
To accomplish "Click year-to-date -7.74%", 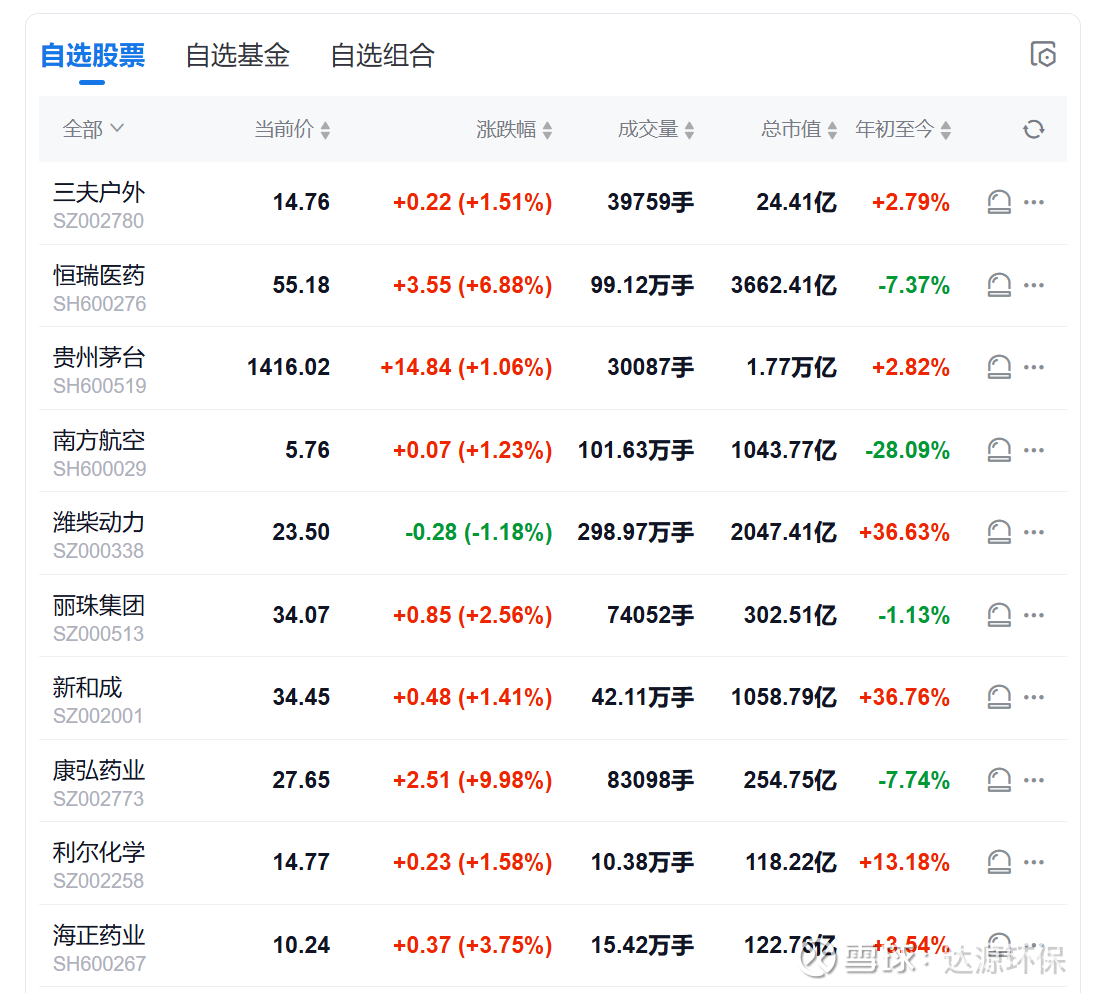I will [914, 779].
